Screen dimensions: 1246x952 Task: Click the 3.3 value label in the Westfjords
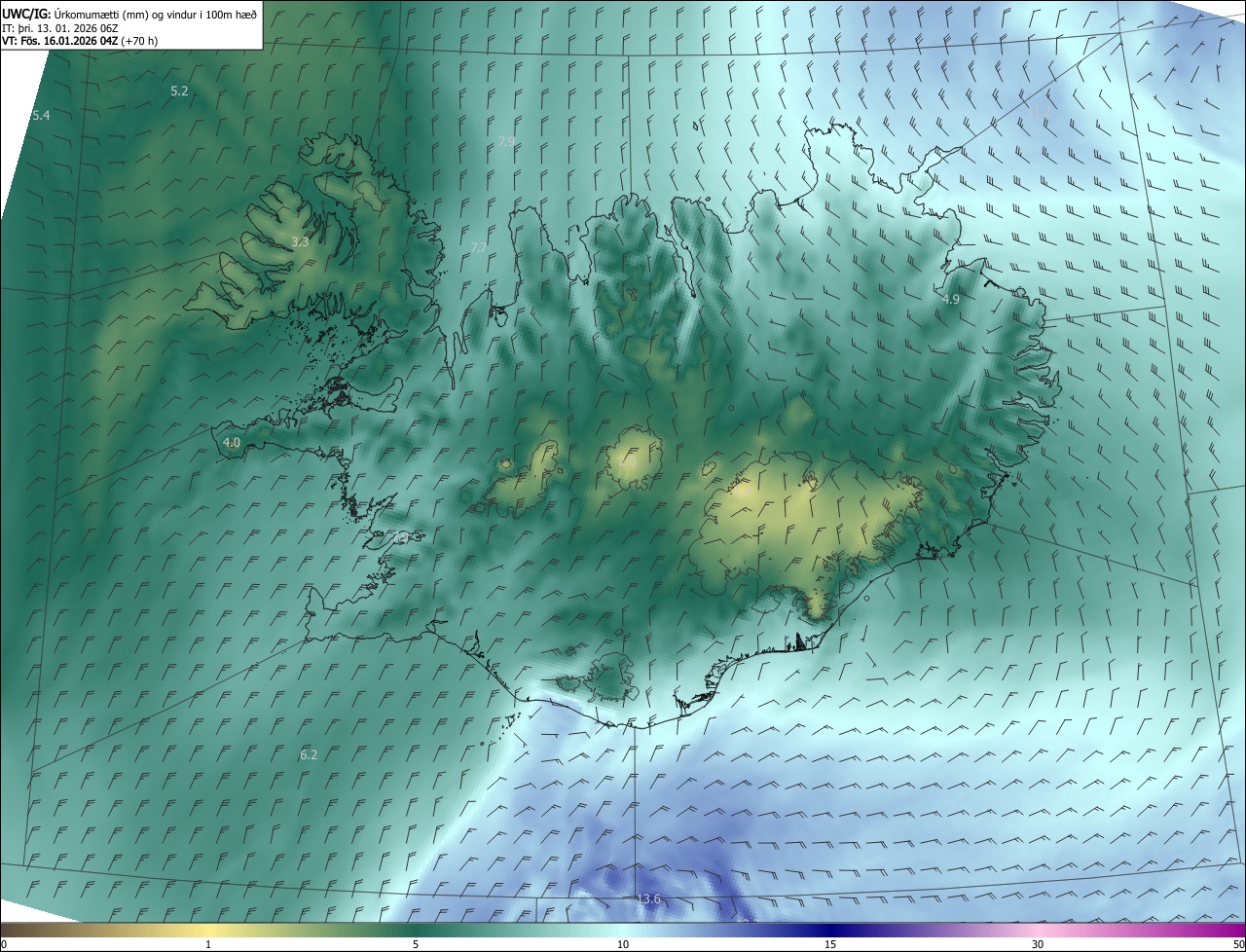click(300, 241)
